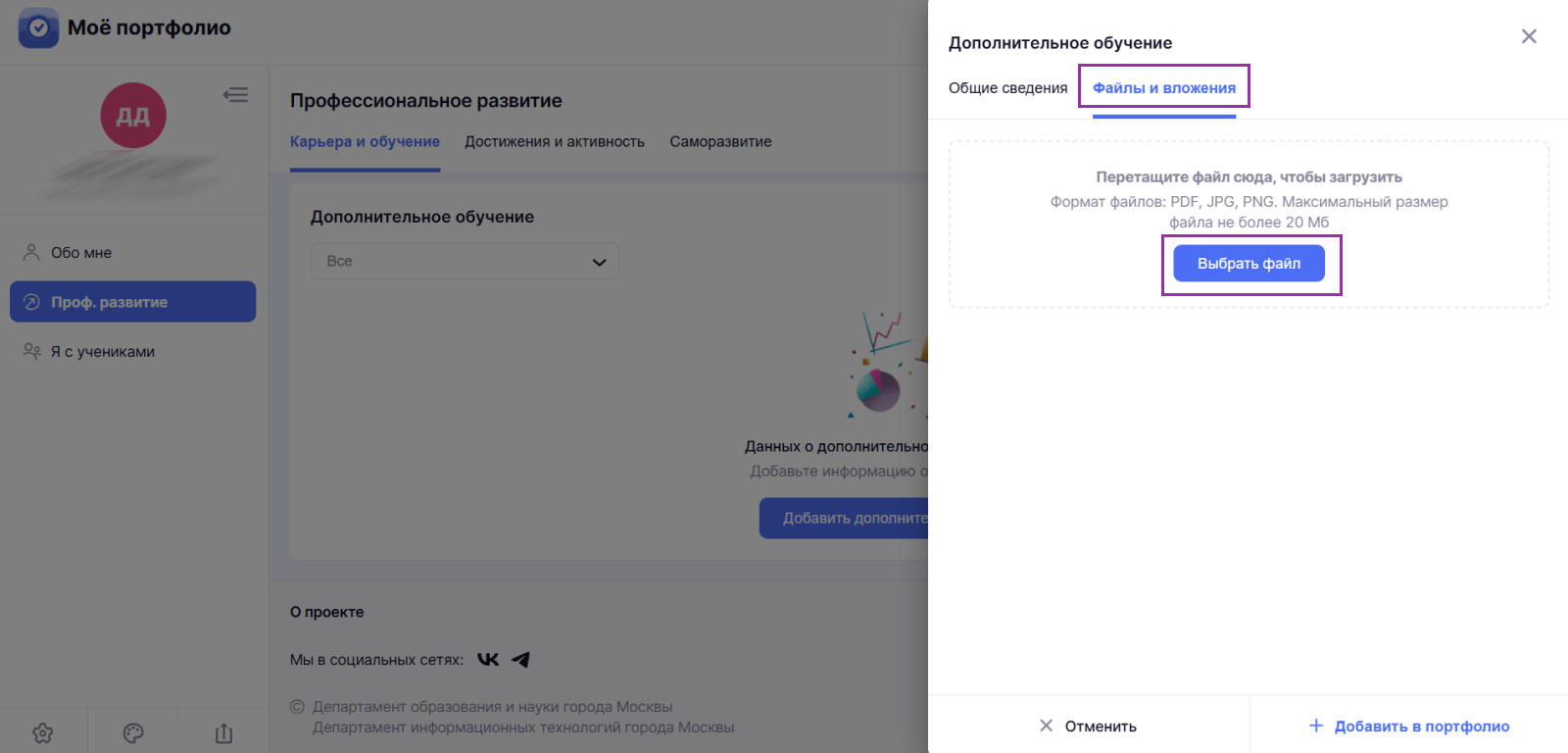Collapse the sidebar with the menu icon
Viewport: 1568px width, 753px height.
pos(235,95)
